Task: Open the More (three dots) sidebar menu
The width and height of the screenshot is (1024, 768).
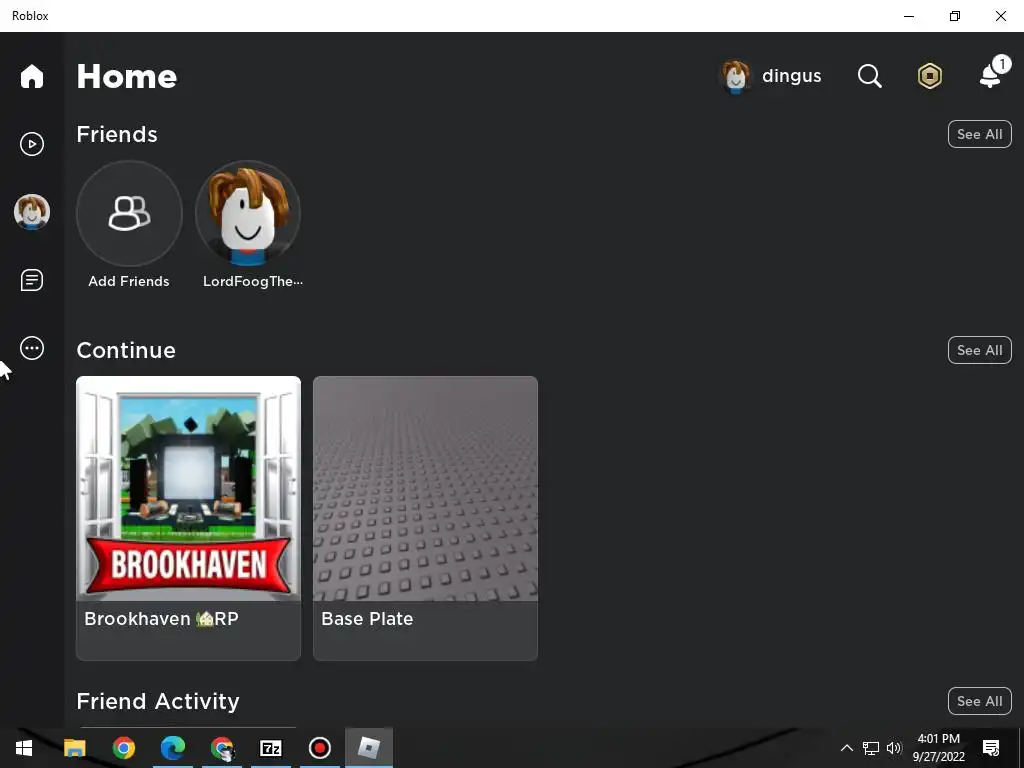Action: (x=31, y=348)
